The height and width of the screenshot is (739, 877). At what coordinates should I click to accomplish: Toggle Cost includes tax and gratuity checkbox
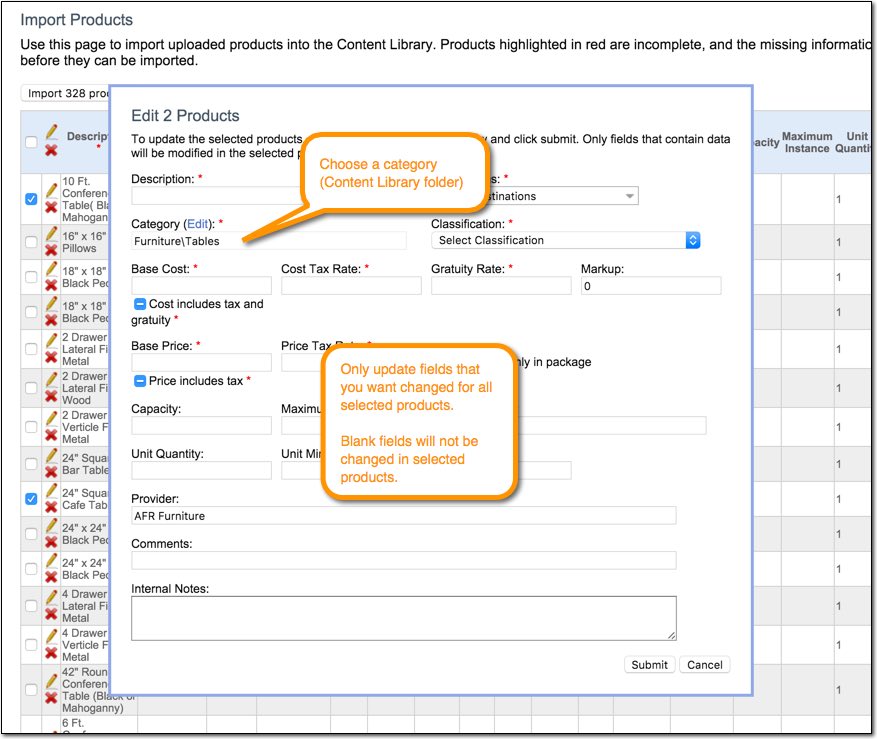140,304
